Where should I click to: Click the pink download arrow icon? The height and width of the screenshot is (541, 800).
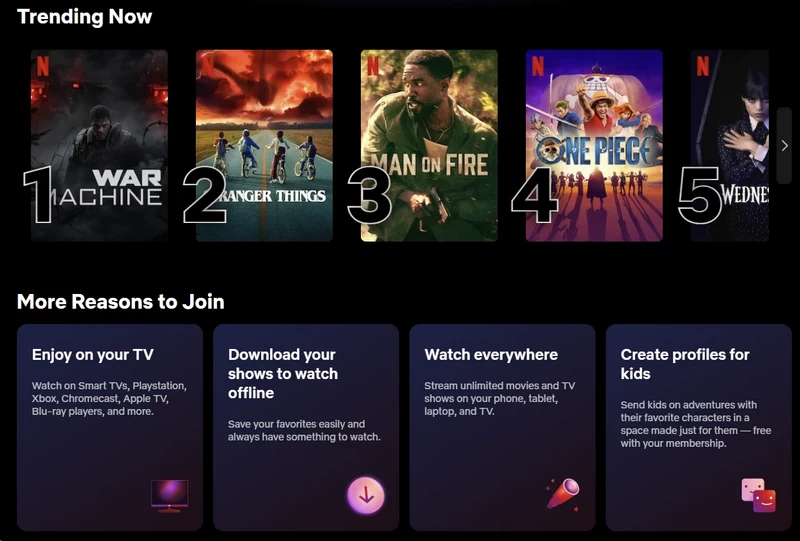(x=366, y=495)
